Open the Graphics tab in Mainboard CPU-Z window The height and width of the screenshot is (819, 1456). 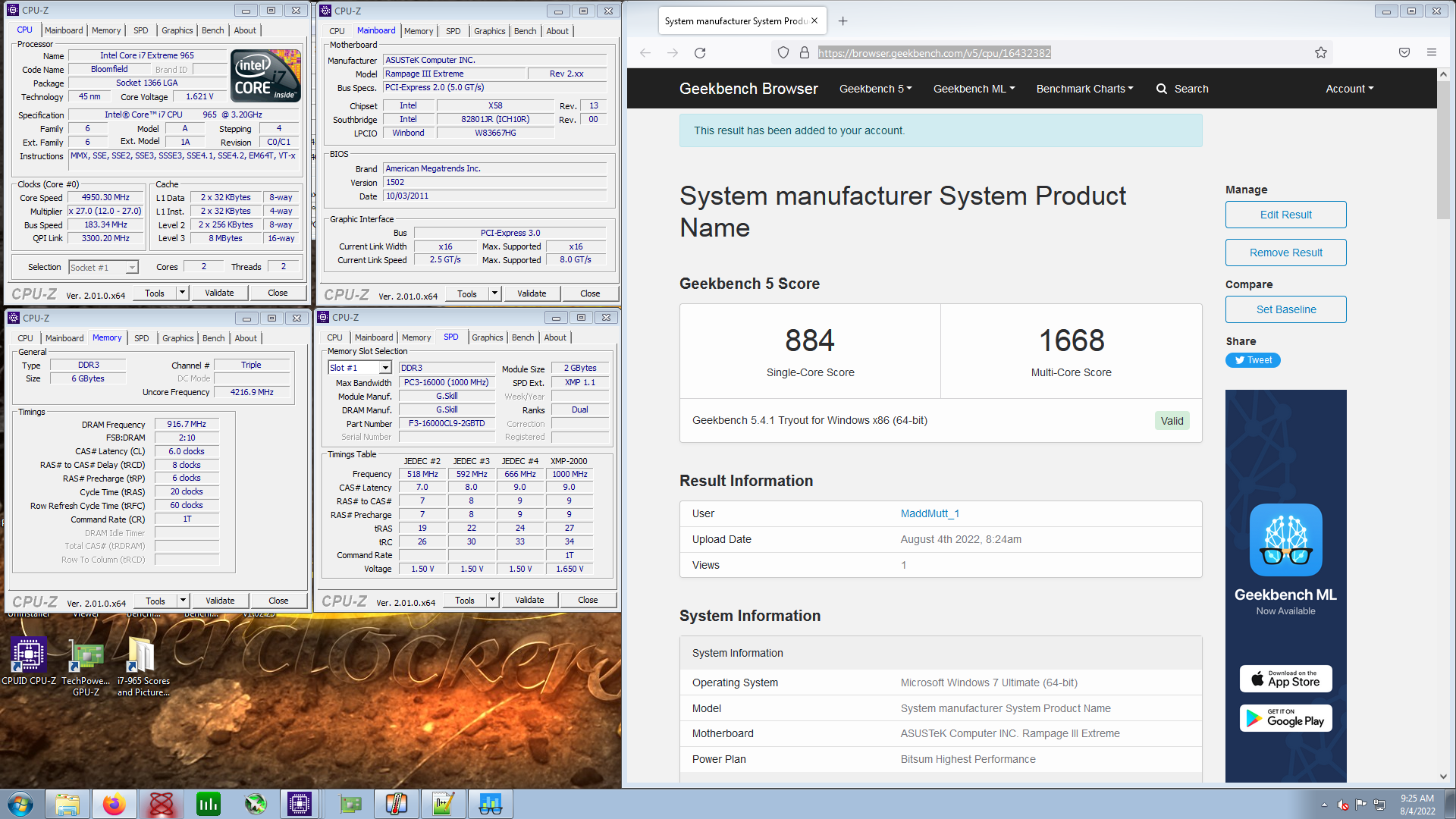click(x=489, y=31)
